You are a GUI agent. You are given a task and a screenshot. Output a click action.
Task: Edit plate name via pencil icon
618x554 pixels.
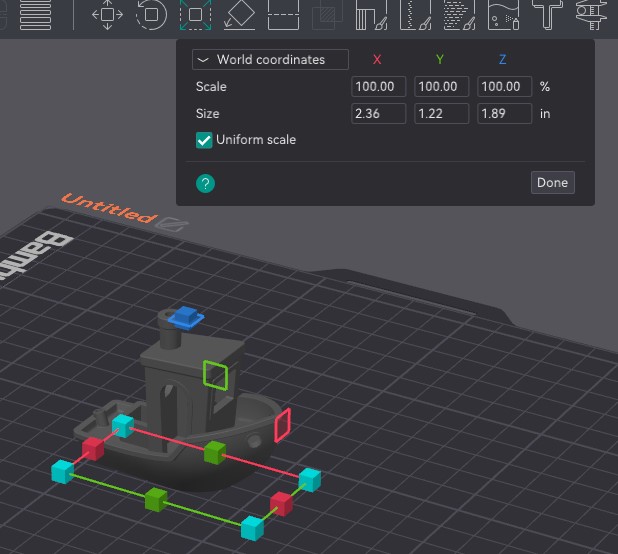click(x=172, y=225)
